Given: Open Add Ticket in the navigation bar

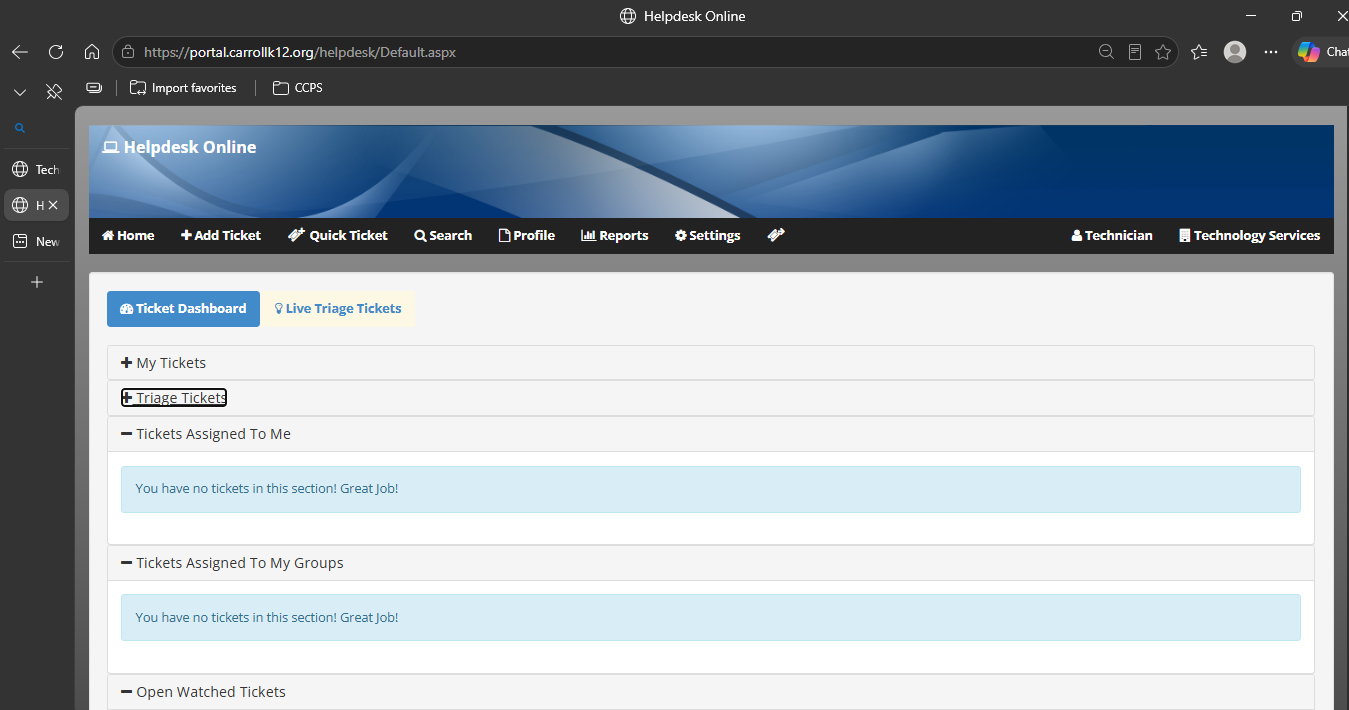Looking at the screenshot, I should click(221, 236).
